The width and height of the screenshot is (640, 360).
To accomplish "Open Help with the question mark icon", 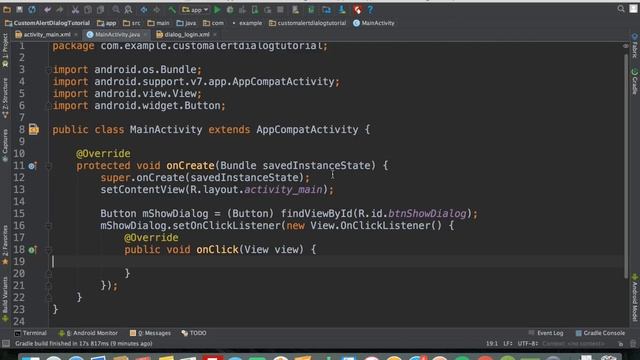I will (370, 9).
